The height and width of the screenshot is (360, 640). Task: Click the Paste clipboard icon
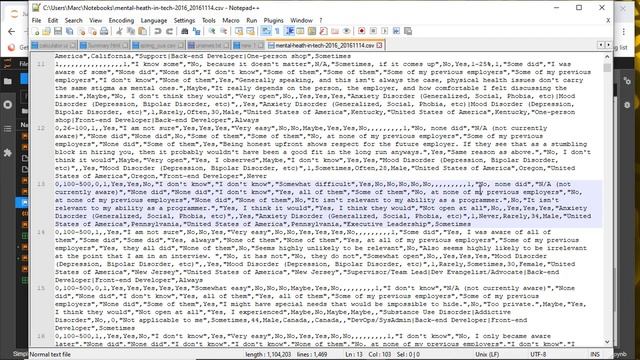(142, 31)
